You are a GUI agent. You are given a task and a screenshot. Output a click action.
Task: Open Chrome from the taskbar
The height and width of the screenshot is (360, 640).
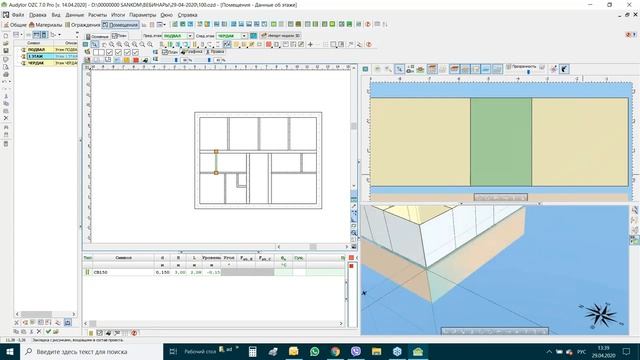coord(336,351)
